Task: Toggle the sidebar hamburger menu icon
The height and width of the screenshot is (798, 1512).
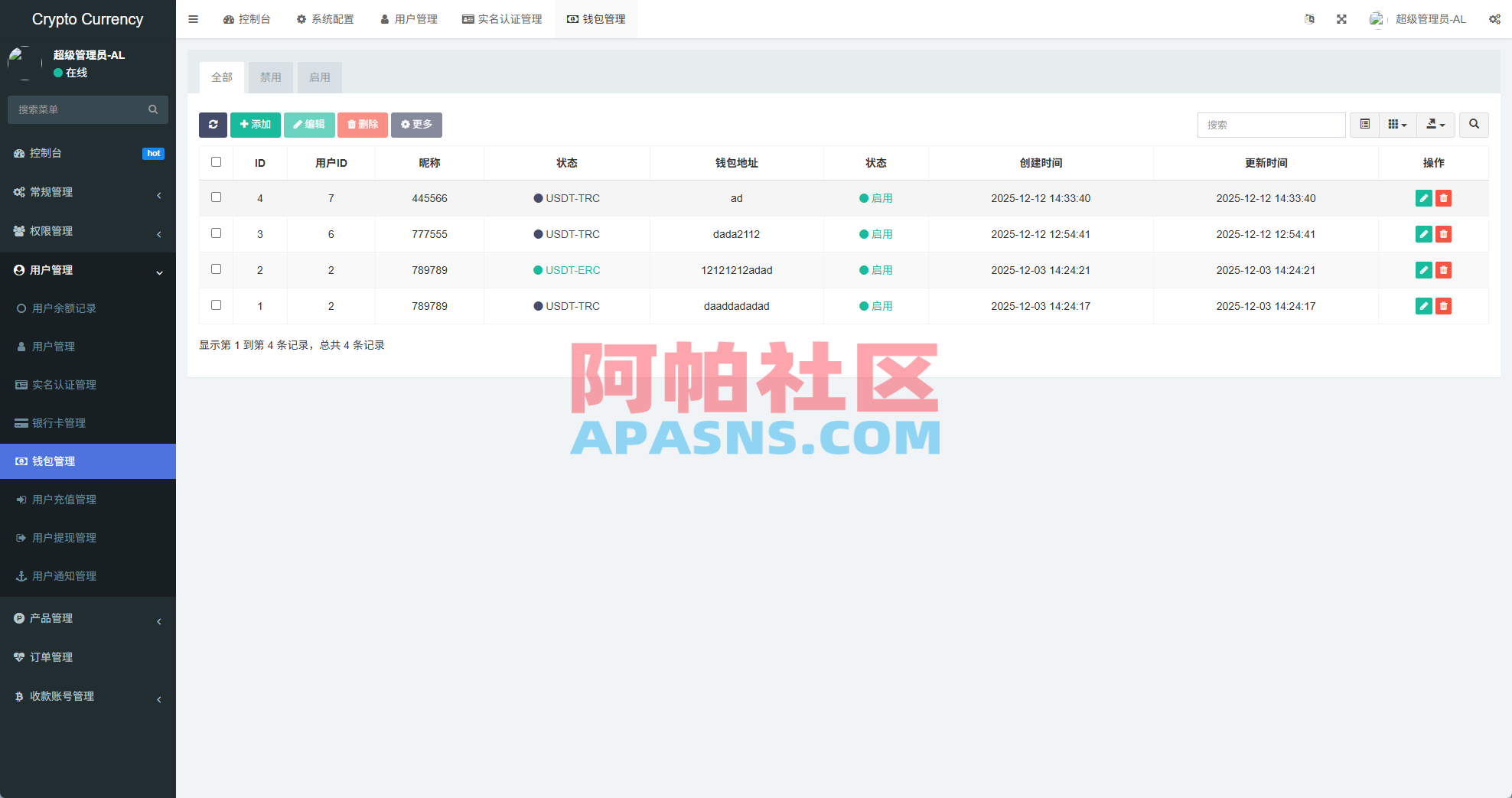Action: (193, 19)
